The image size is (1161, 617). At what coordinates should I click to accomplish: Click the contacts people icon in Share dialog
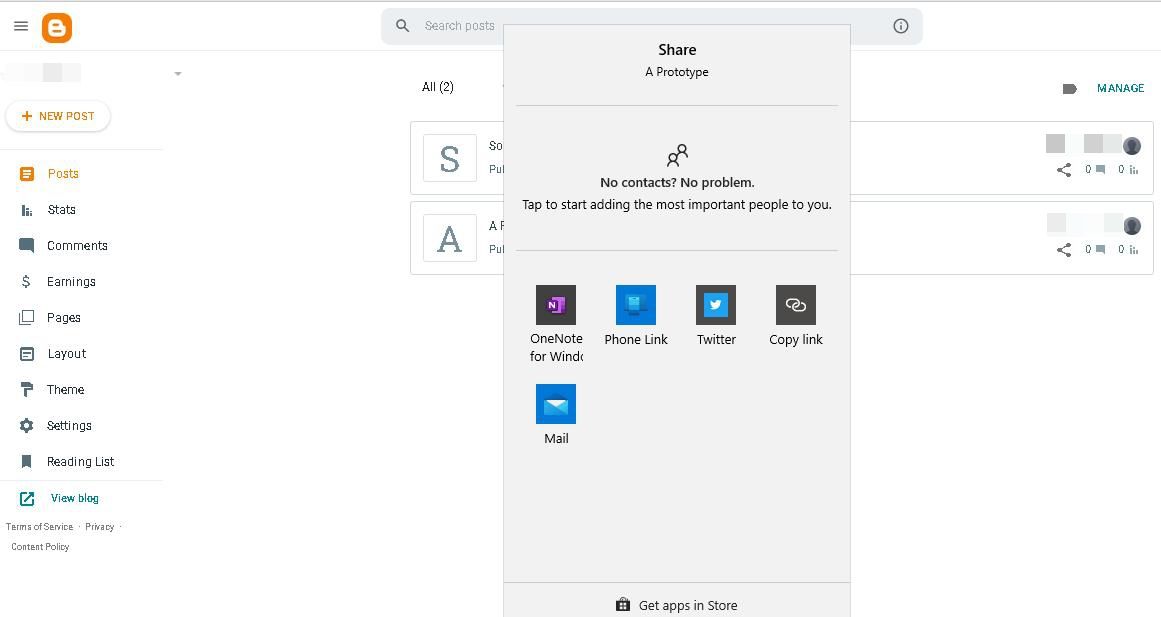pyautogui.click(x=677, y=156)
